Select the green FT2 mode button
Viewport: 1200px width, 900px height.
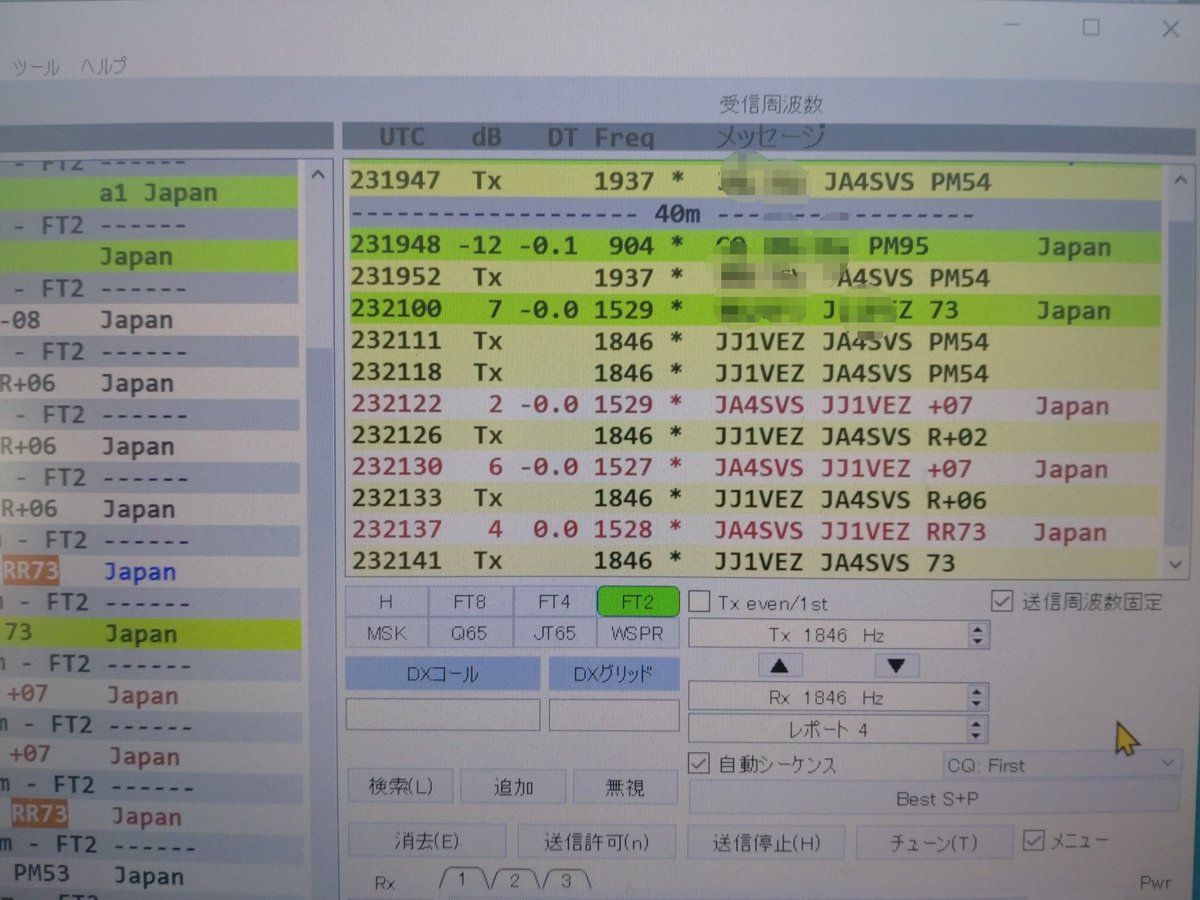(638, 602)
